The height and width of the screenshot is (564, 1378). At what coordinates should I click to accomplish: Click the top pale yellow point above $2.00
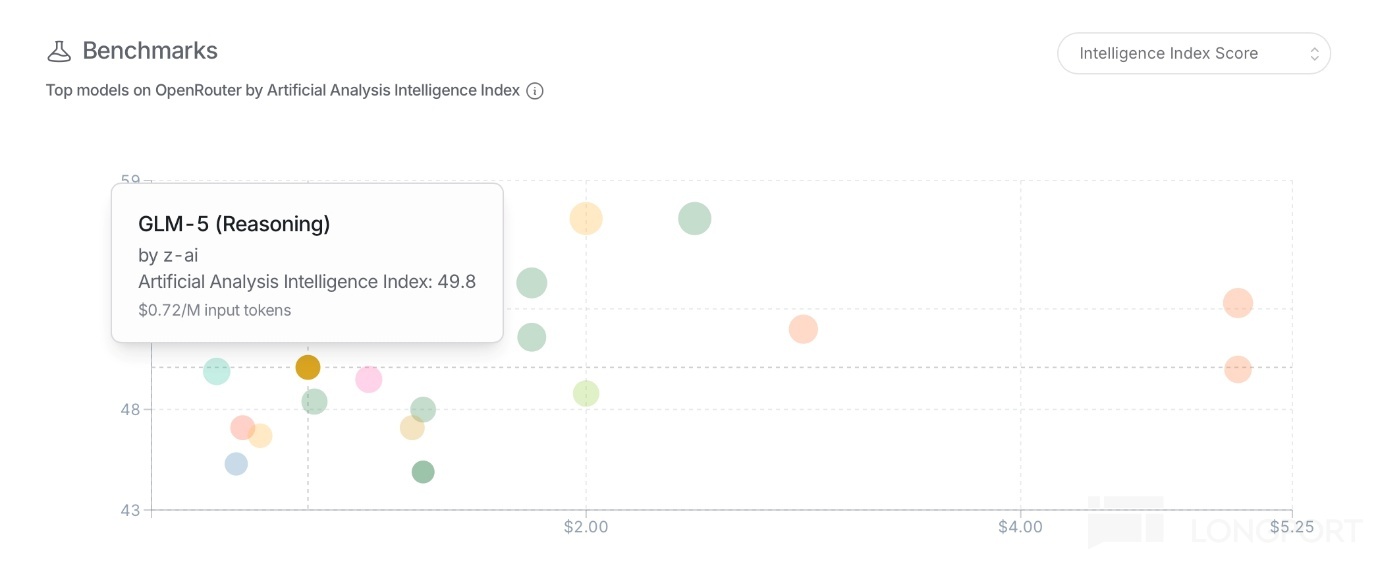[586, 219]
